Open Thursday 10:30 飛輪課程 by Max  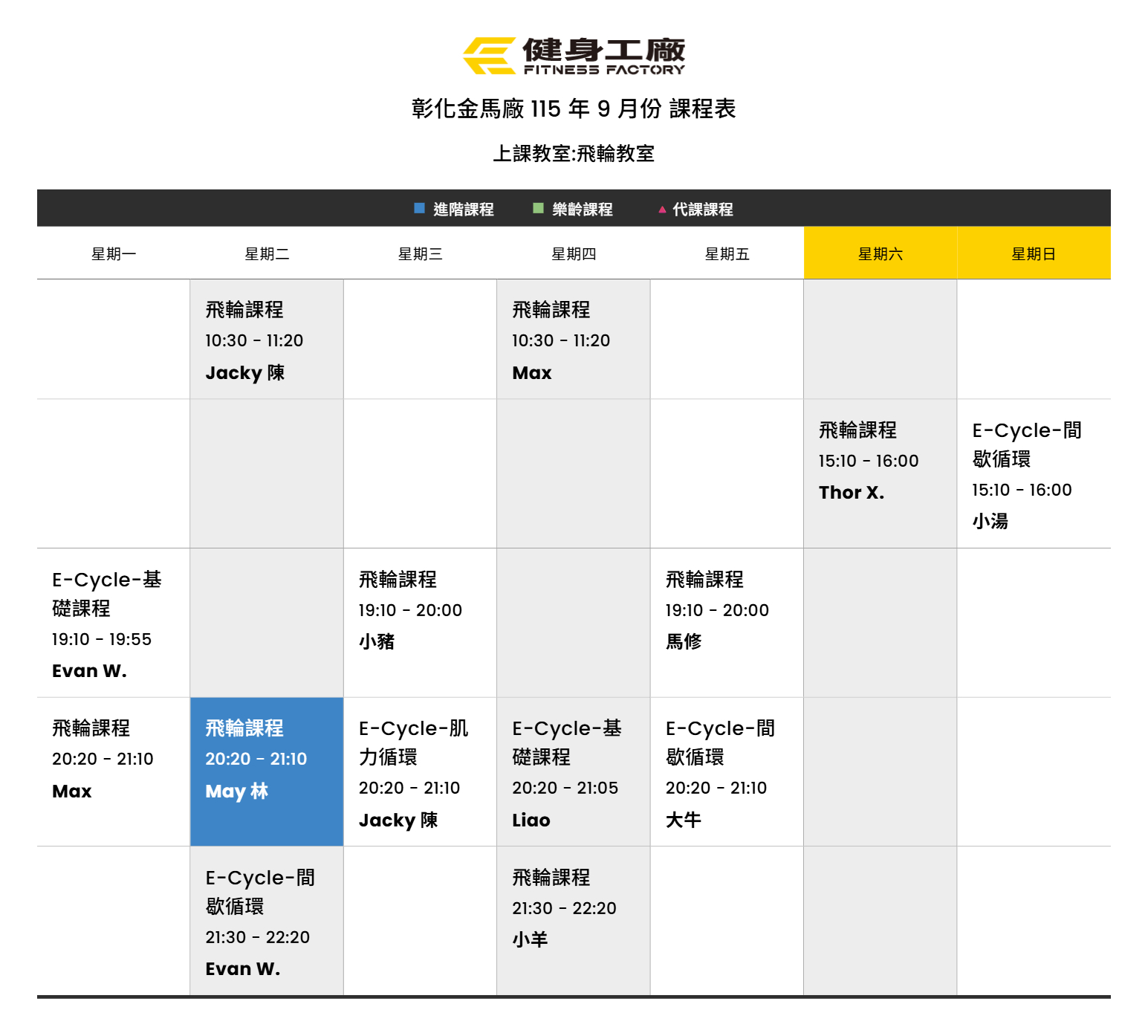(574, 340)
